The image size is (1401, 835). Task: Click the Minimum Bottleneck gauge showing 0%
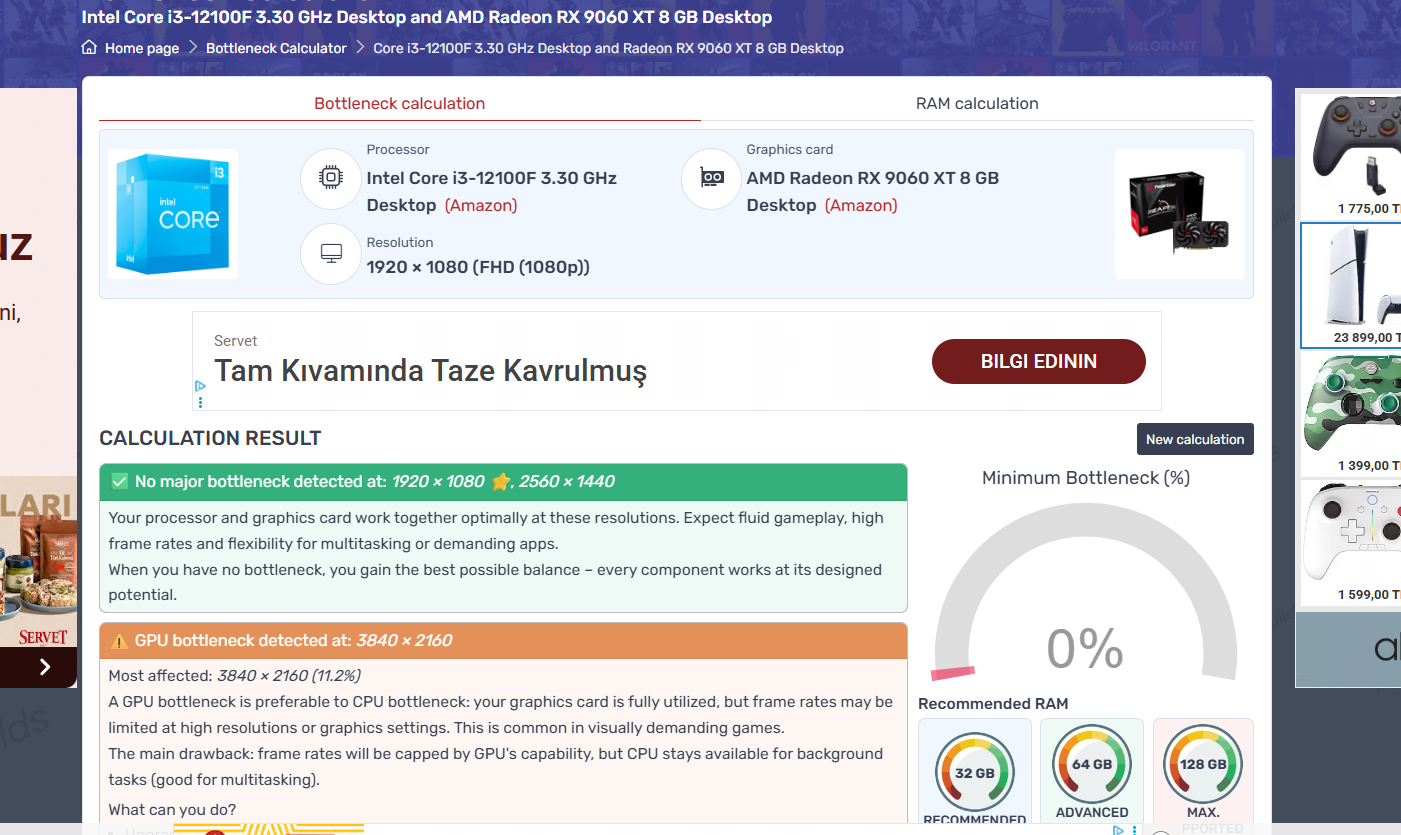1086,590
